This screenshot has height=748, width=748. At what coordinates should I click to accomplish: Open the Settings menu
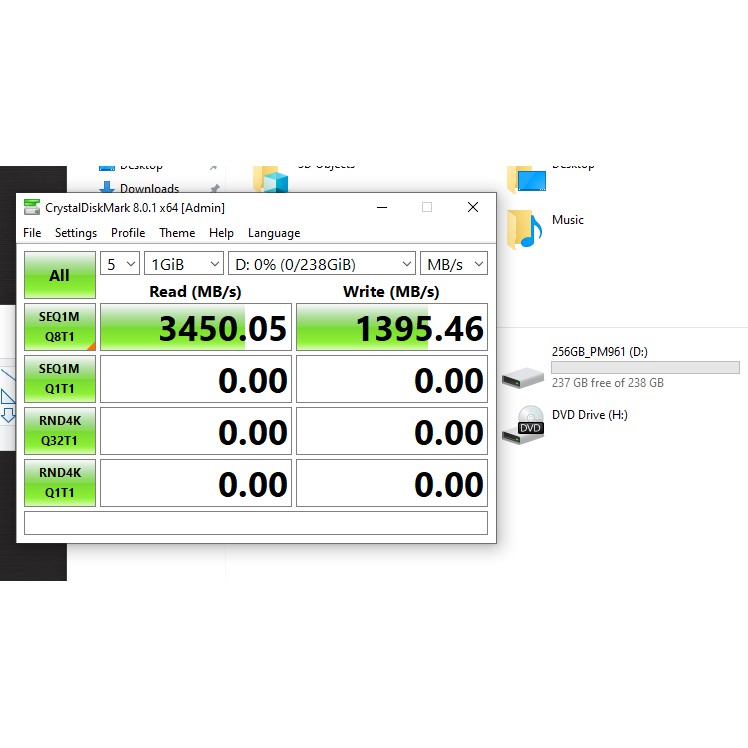tap(76, 233)
